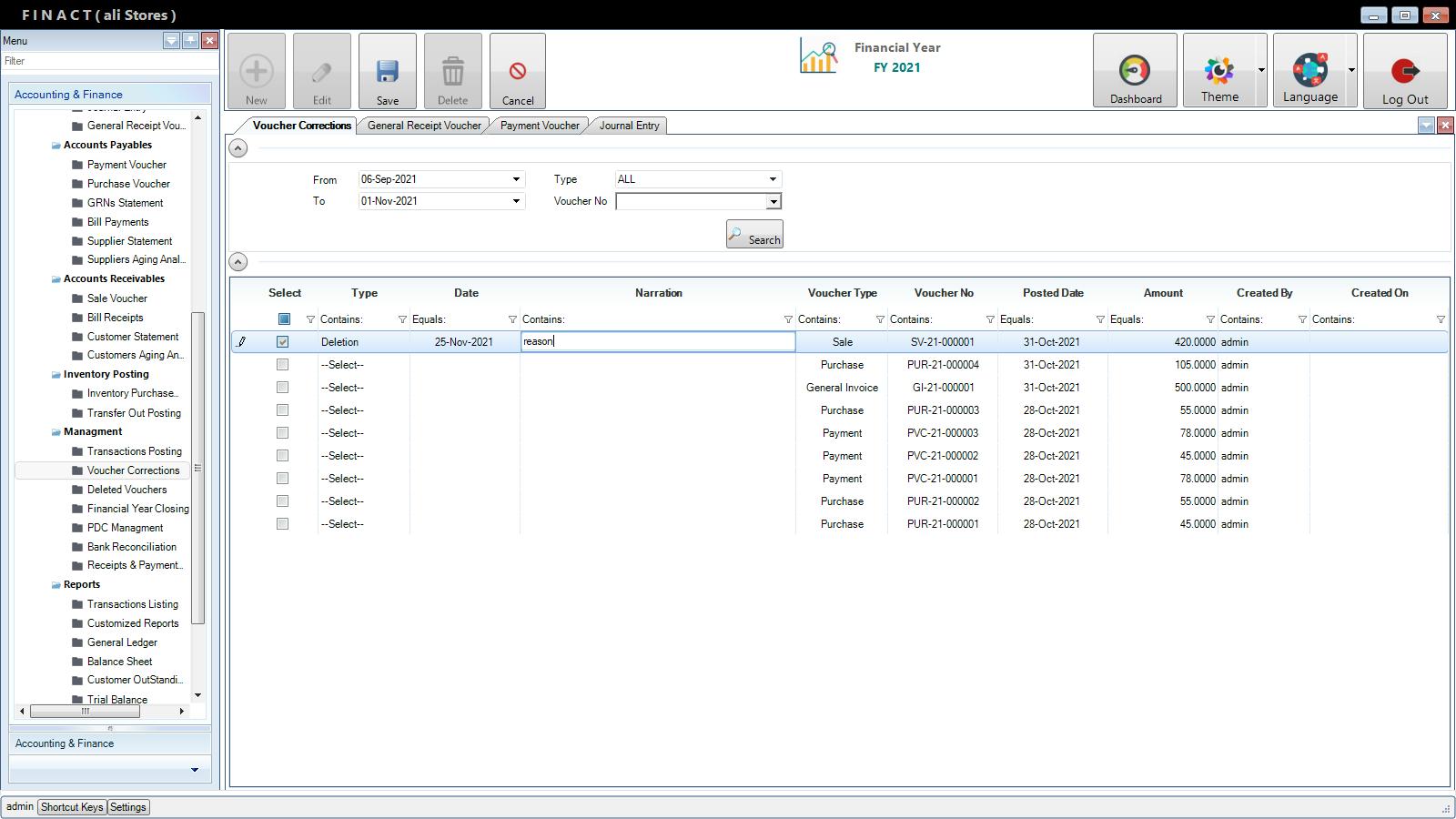Click the menu tree horizontal scrollbar

click(85, 712)
